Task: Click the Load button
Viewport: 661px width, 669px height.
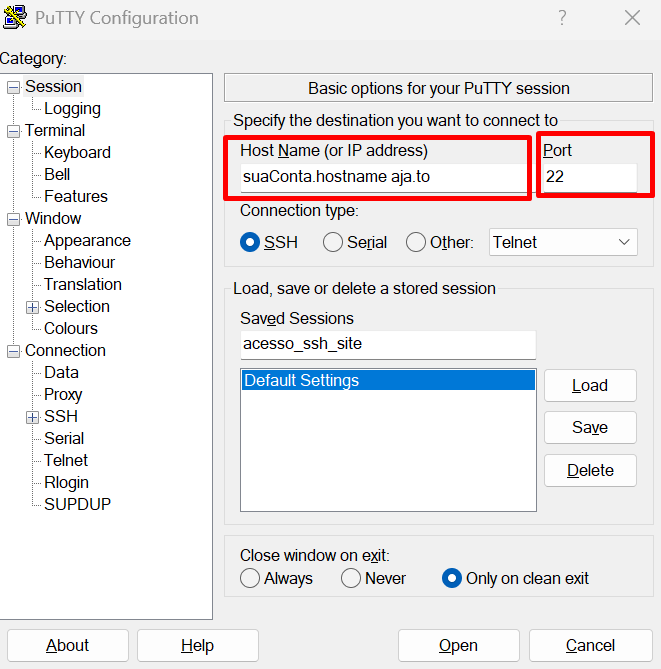Action: tap(590, 386)
